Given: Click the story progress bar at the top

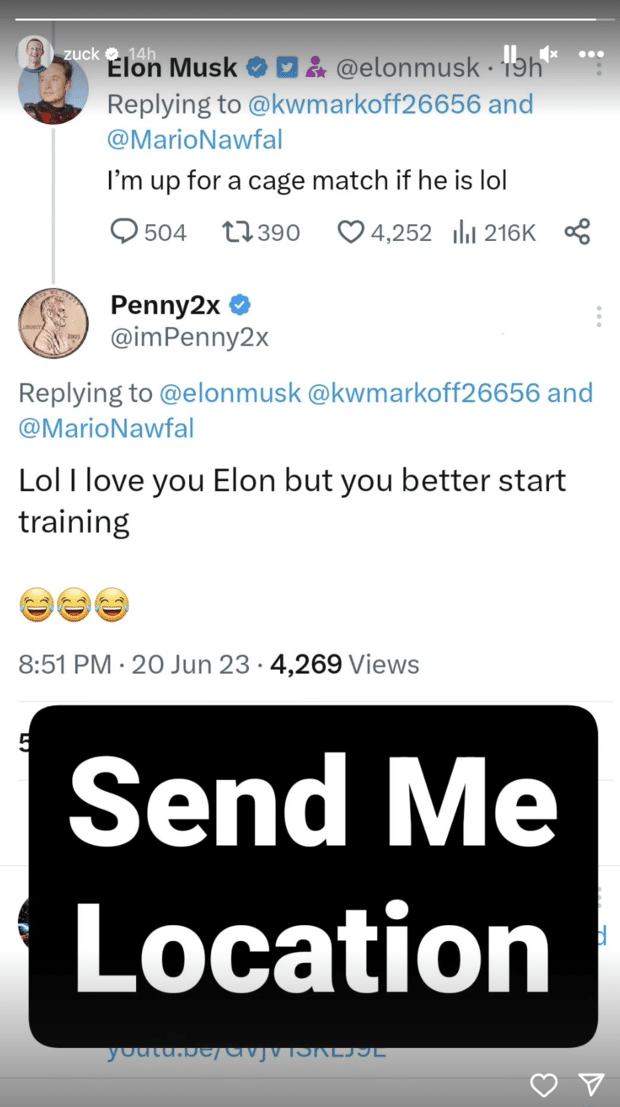Looking at the screenshot, I should 310,18.
